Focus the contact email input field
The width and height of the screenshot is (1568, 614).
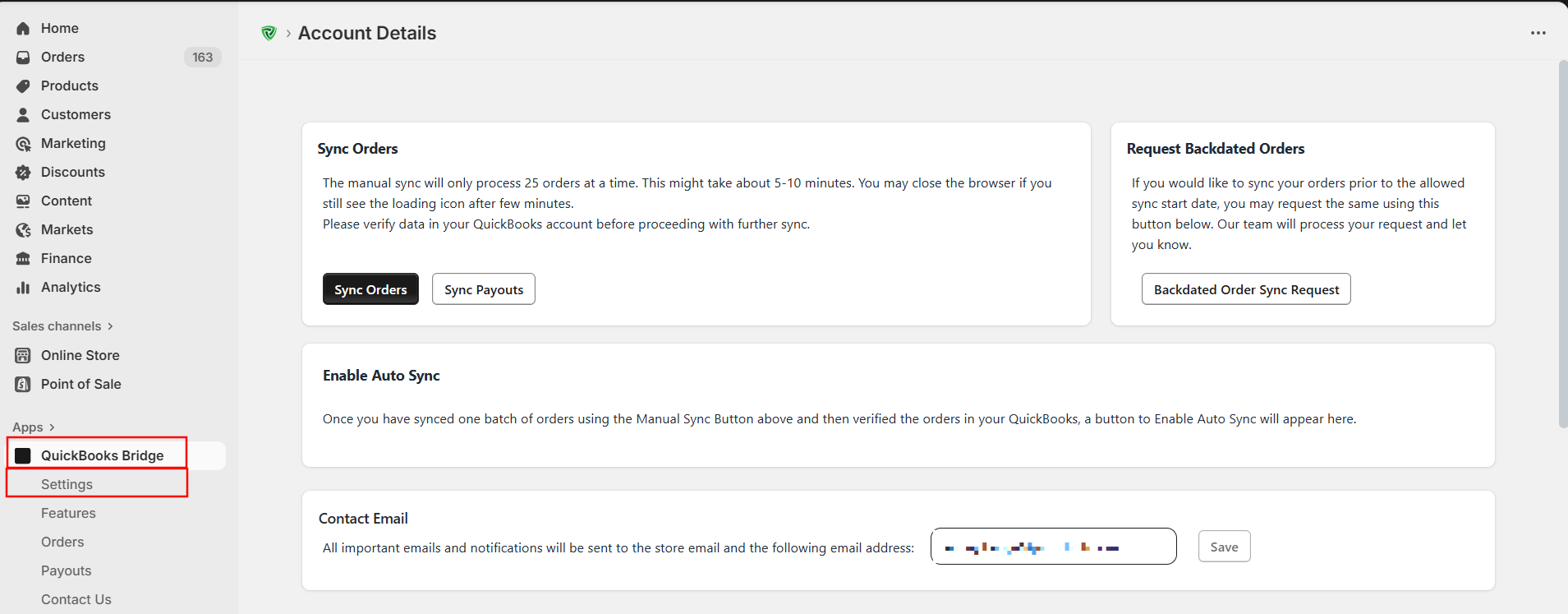[x=1053, y=547]
